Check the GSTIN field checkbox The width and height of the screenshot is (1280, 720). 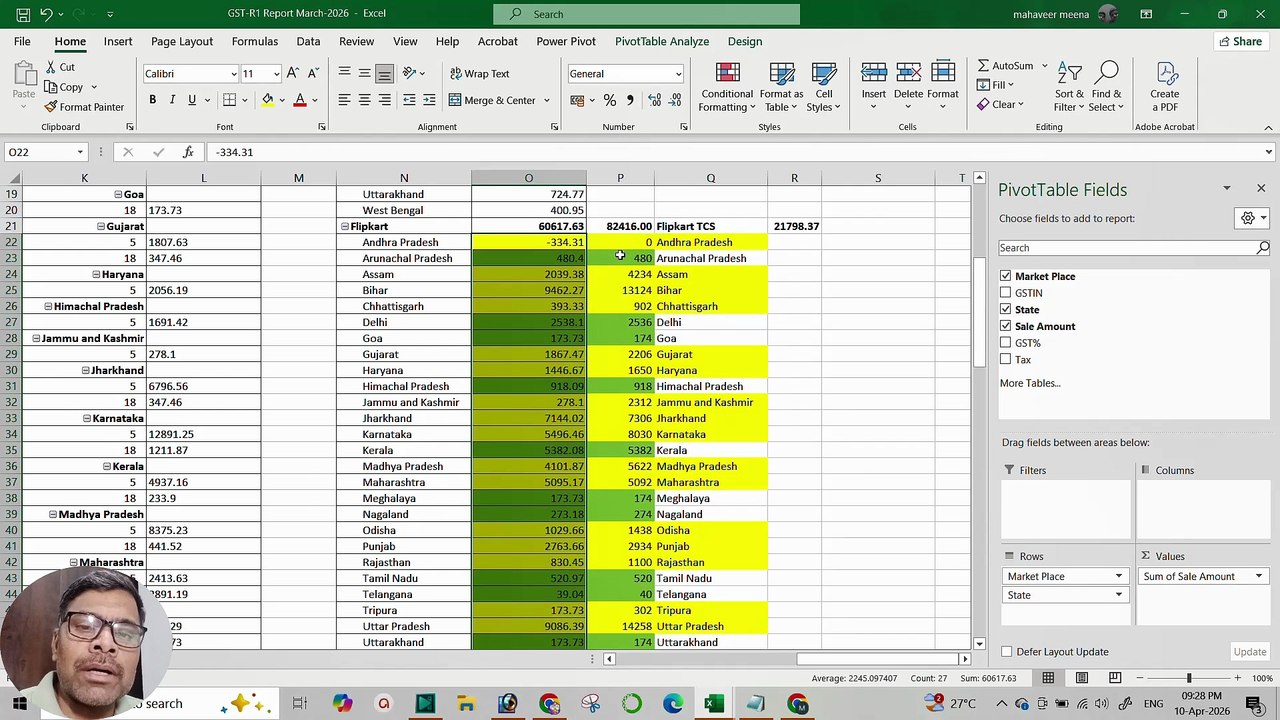[1006, 293]
